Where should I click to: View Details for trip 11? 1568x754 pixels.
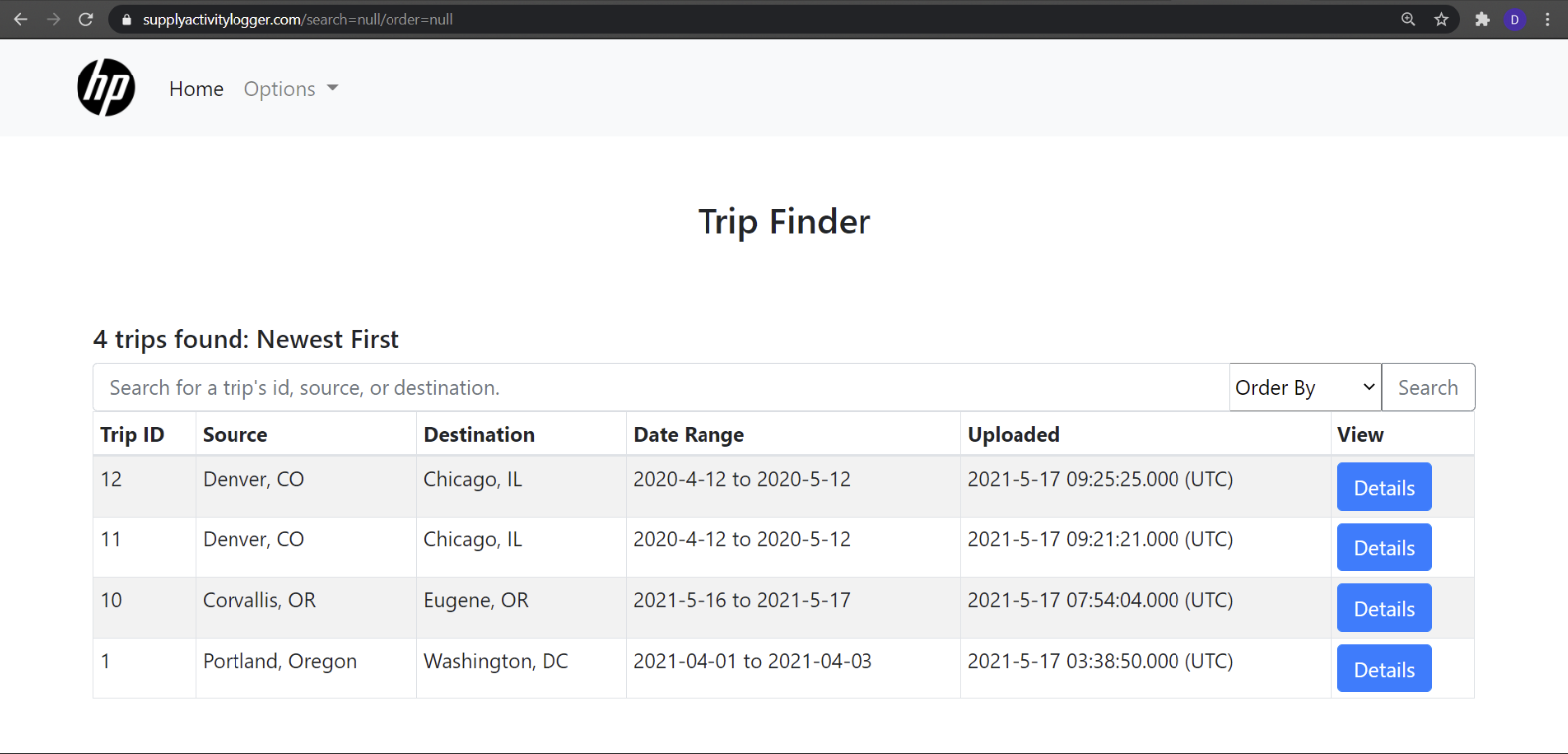1383,547
